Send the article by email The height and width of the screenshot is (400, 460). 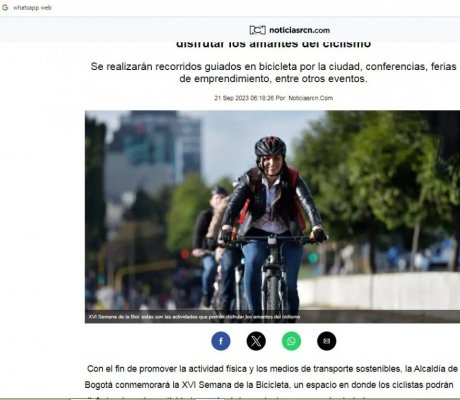327,341
